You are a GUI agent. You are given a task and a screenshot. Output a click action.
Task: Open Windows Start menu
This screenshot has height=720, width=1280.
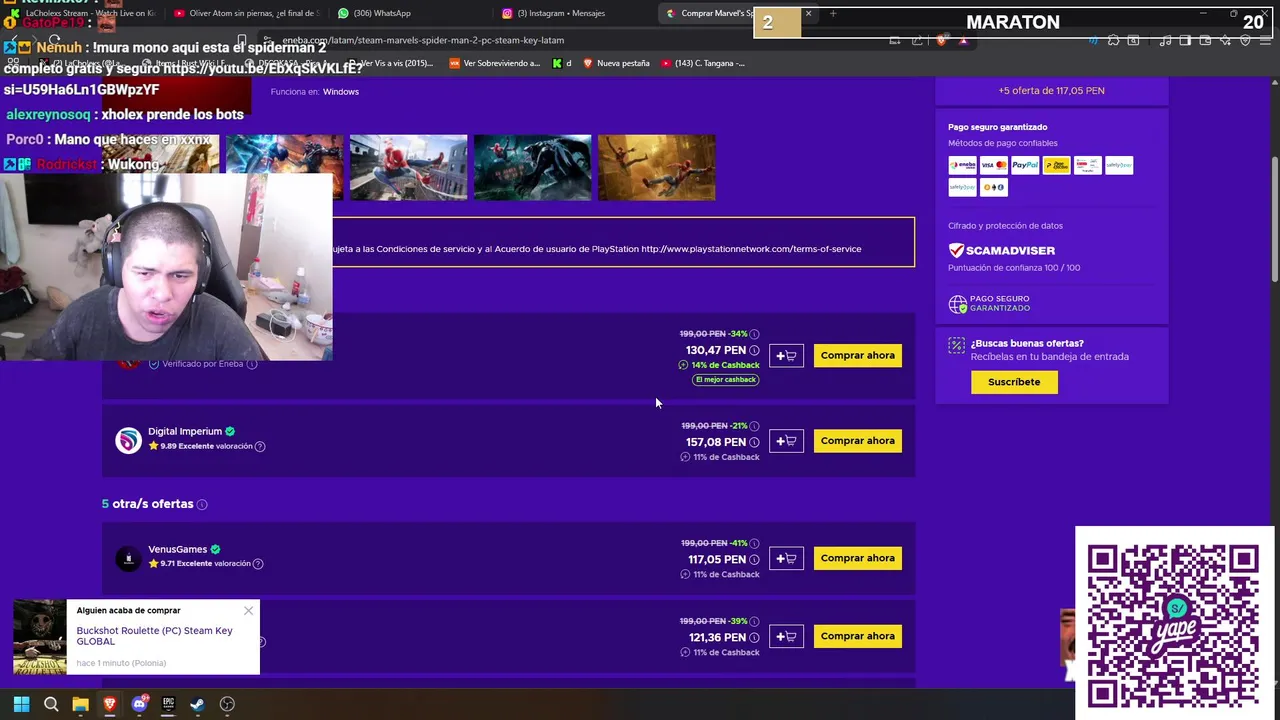(x=21, y=704)
